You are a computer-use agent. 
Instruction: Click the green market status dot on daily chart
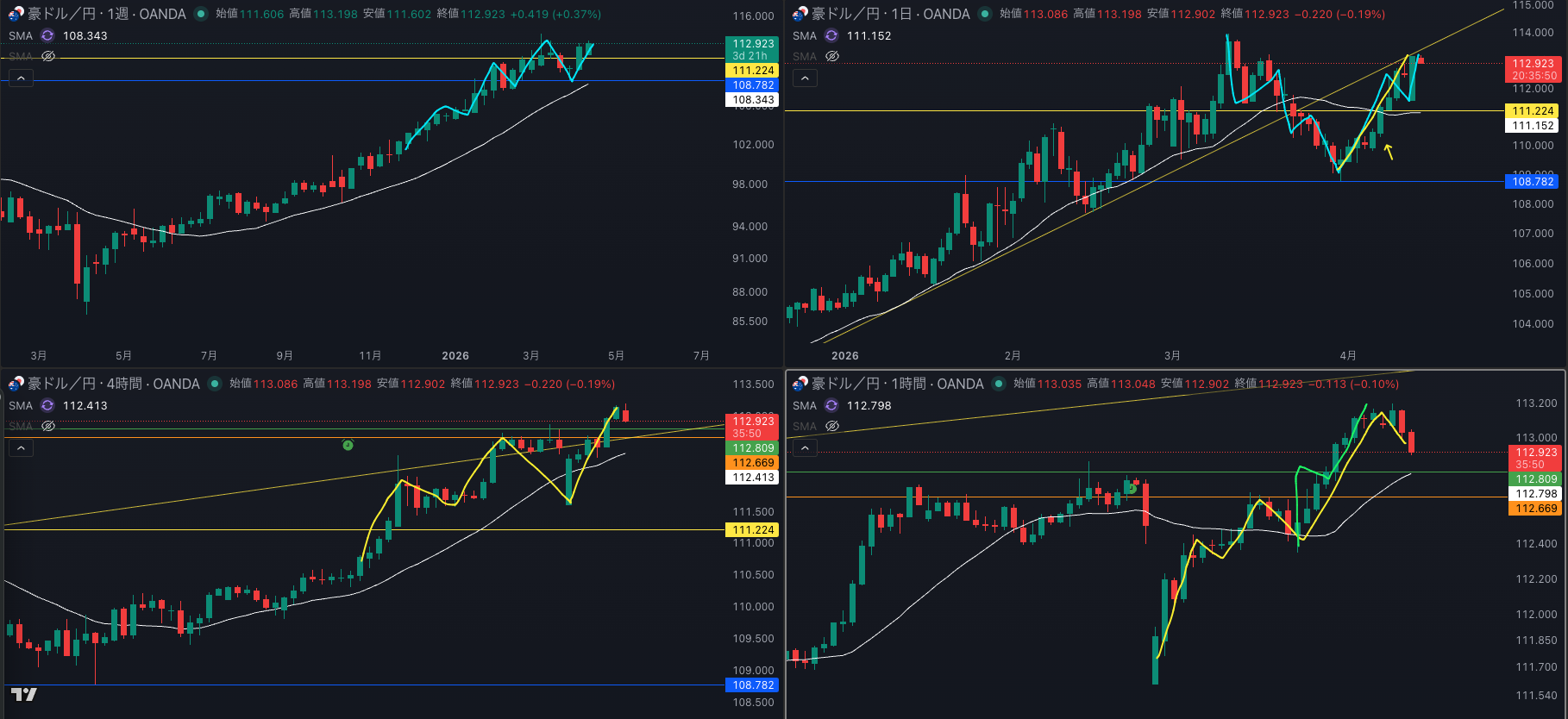pos(984,14)
